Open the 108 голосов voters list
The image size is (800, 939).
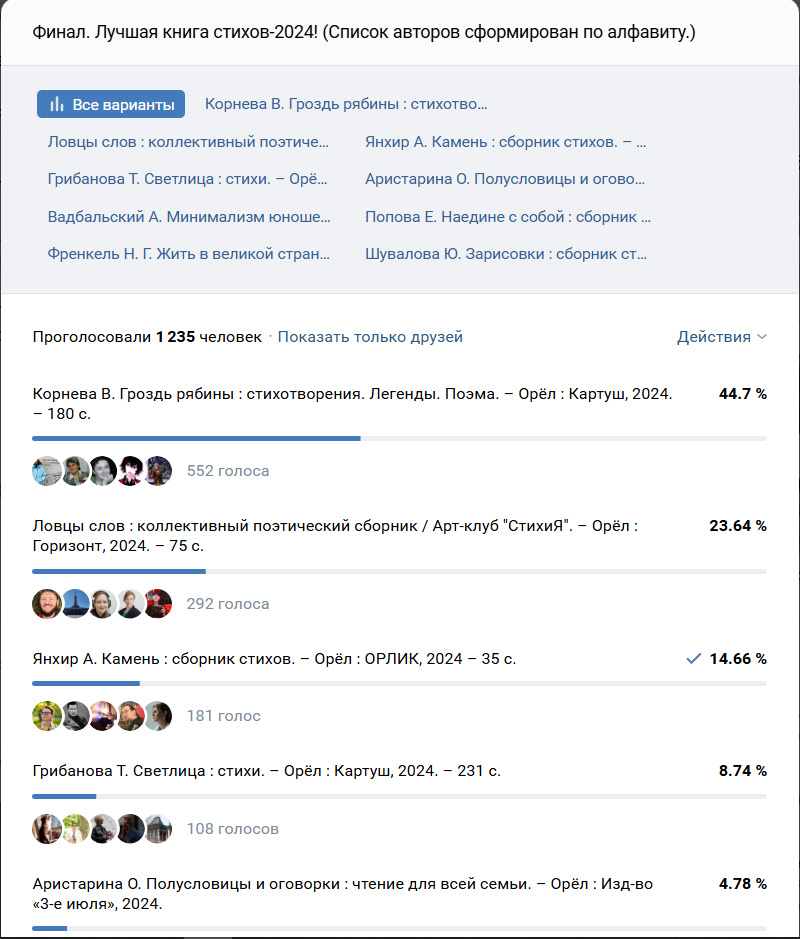click(x=232, y=829)
